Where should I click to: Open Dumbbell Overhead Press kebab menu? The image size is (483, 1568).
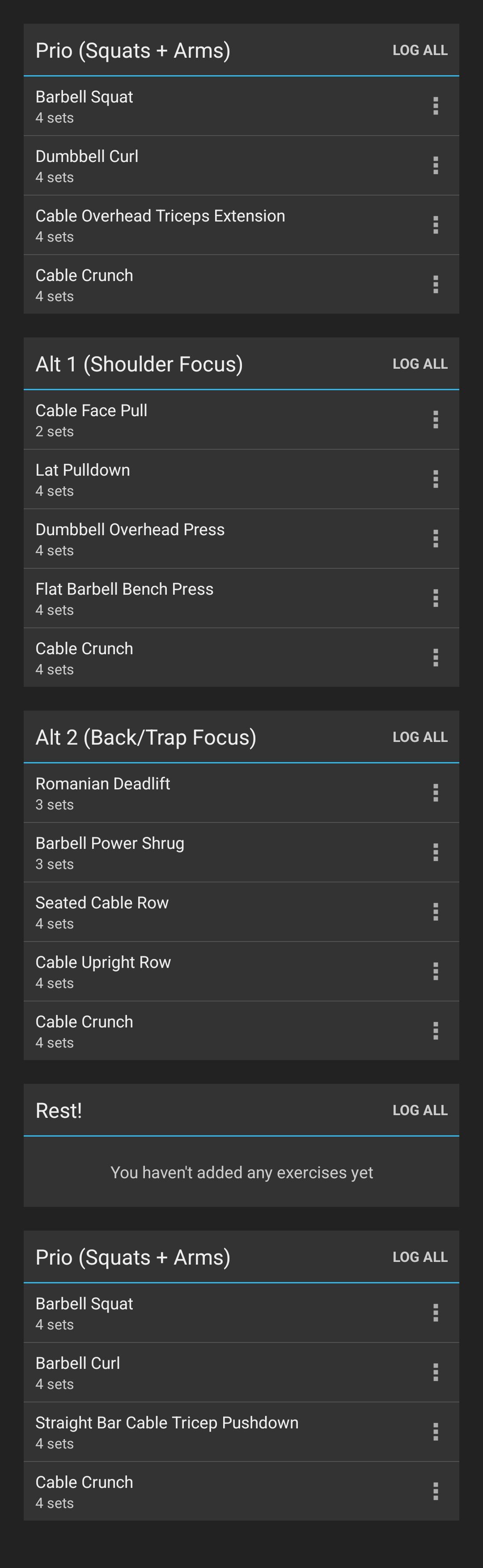[x=436, y=539]
